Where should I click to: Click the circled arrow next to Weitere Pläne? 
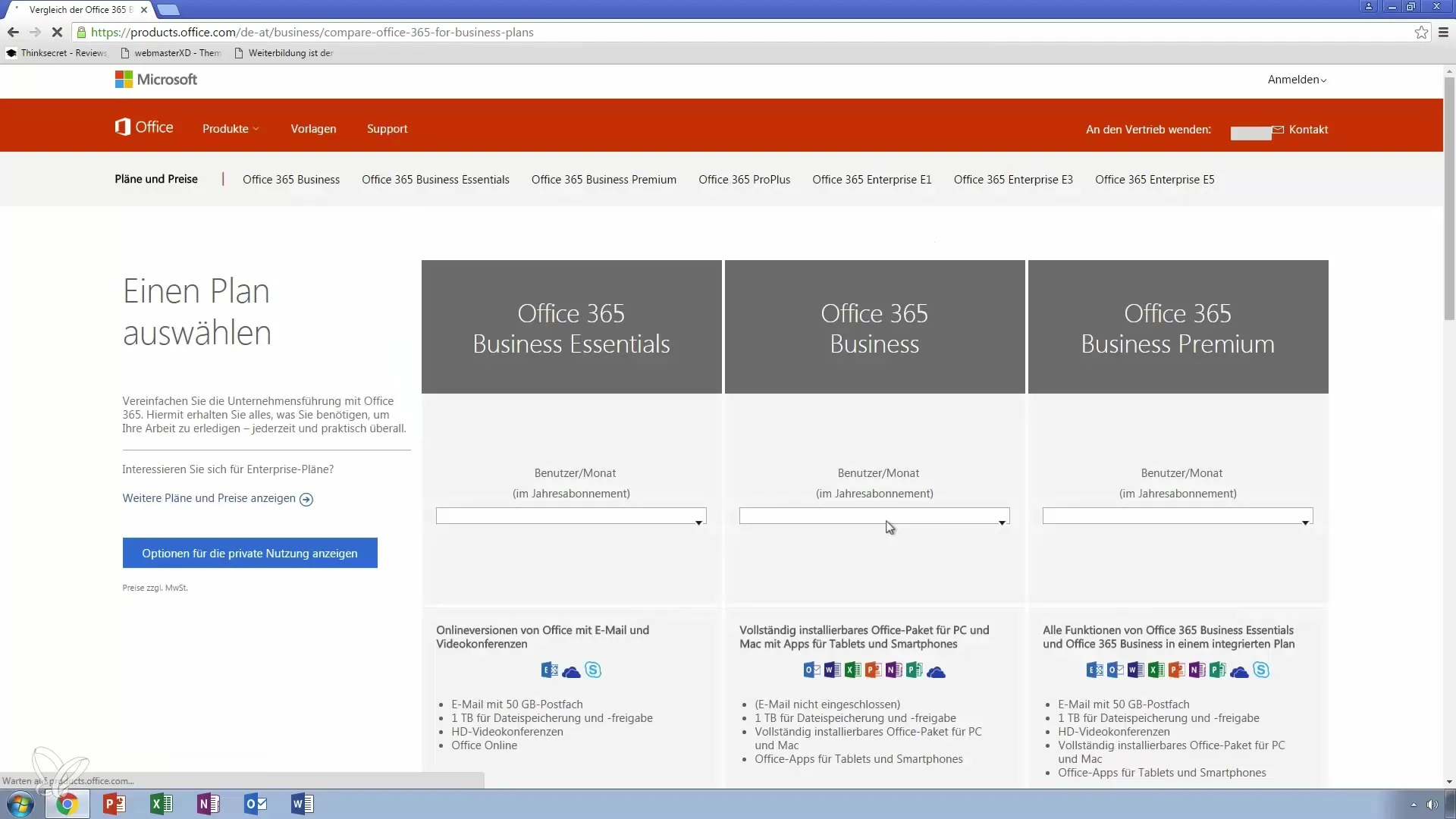coord(306,499)
